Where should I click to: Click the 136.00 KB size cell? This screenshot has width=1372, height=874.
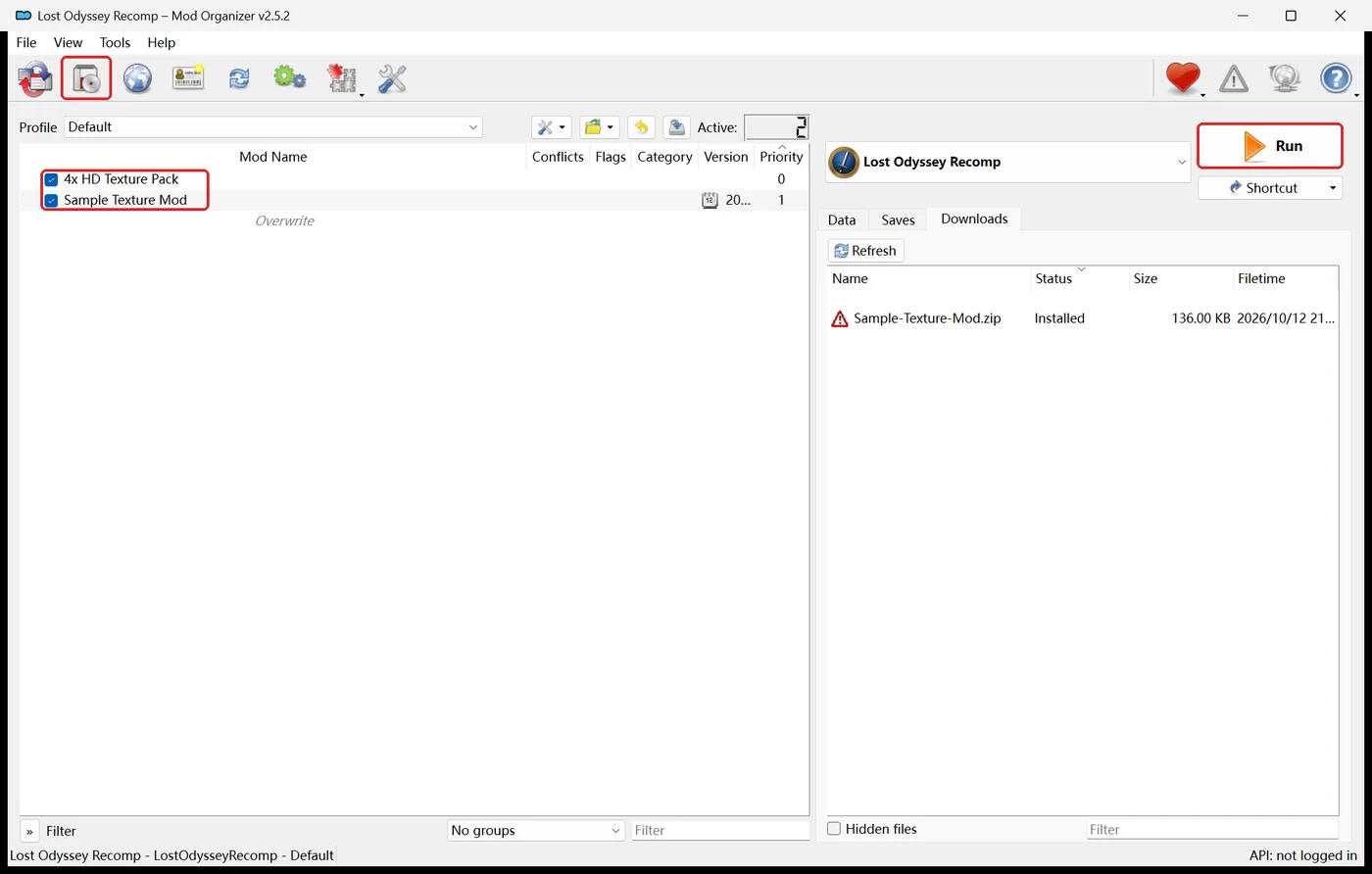[x=1200, y=318]
